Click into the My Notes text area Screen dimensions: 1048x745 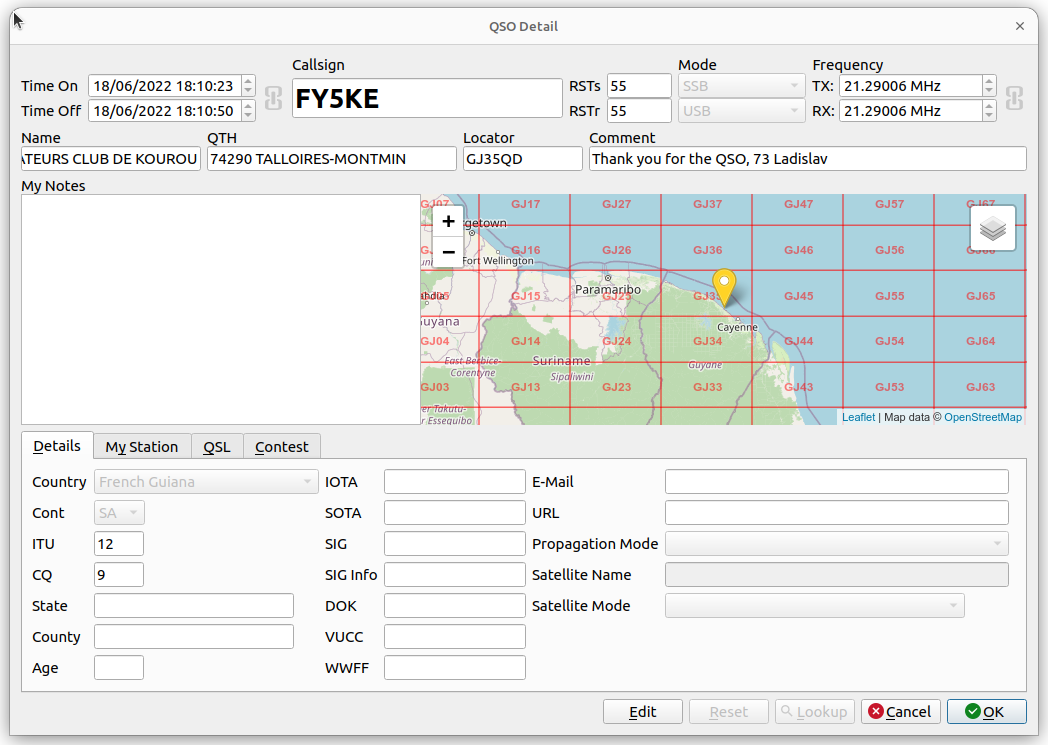tap(221, 309)
